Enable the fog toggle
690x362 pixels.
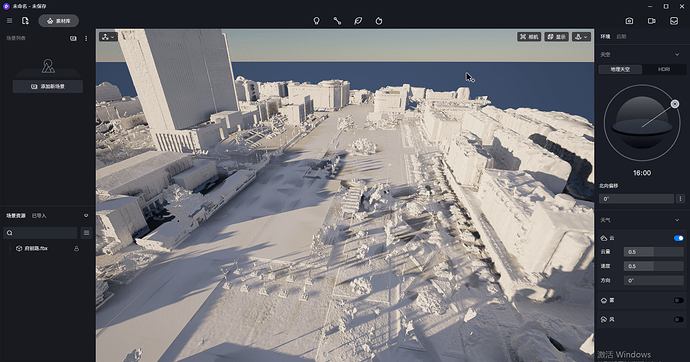click(678, 300)
